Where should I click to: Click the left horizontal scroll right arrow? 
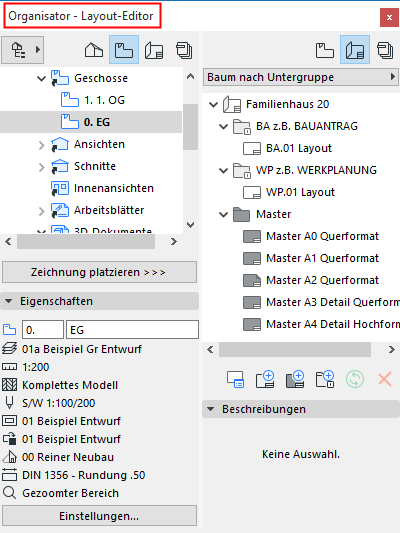coord(174,242)
